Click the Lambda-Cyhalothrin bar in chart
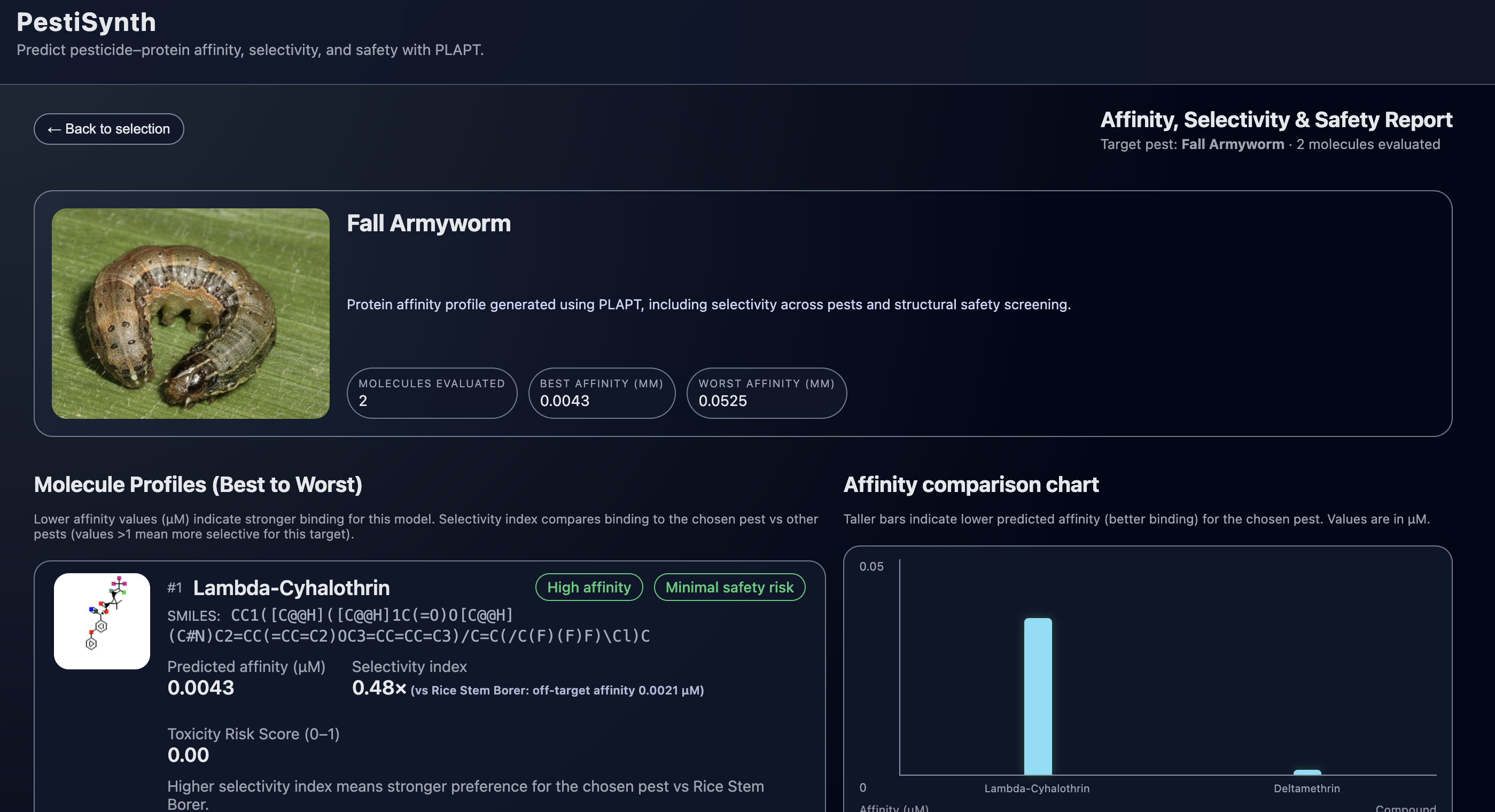The height and width of the screenshot is (812, 1495). 1038,697
